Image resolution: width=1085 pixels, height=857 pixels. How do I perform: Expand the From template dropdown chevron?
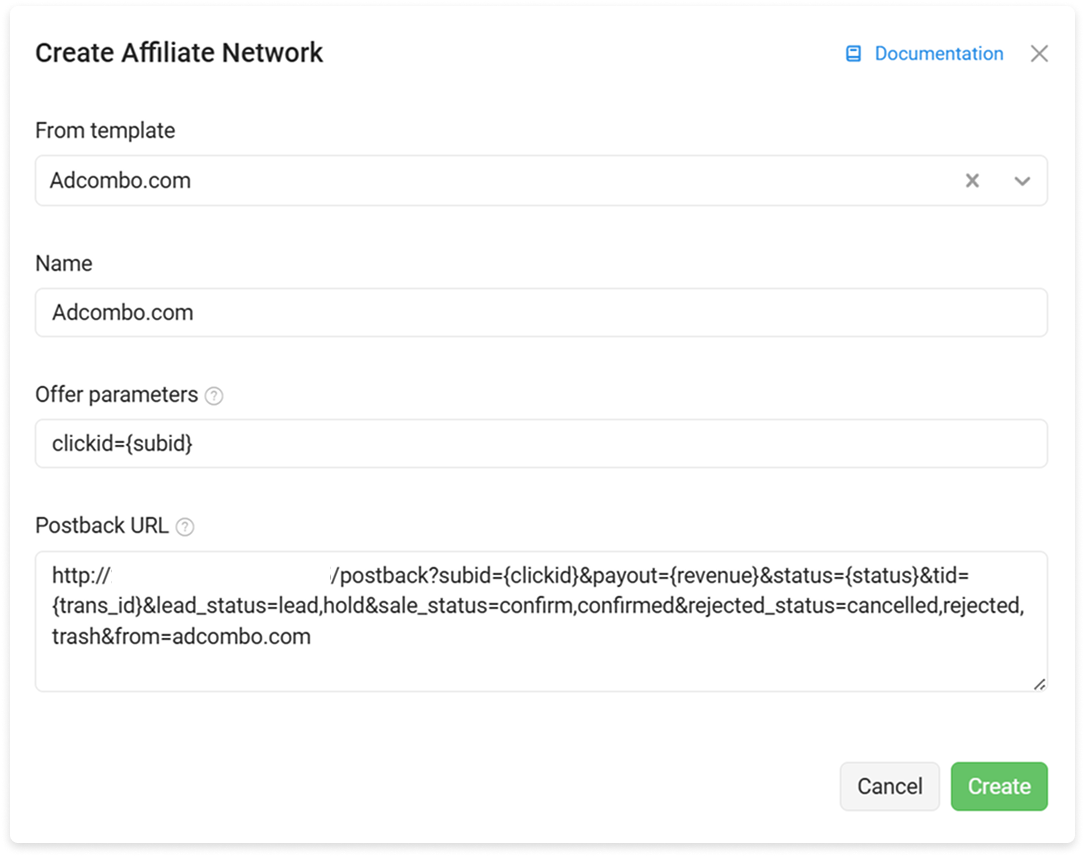1022,181
